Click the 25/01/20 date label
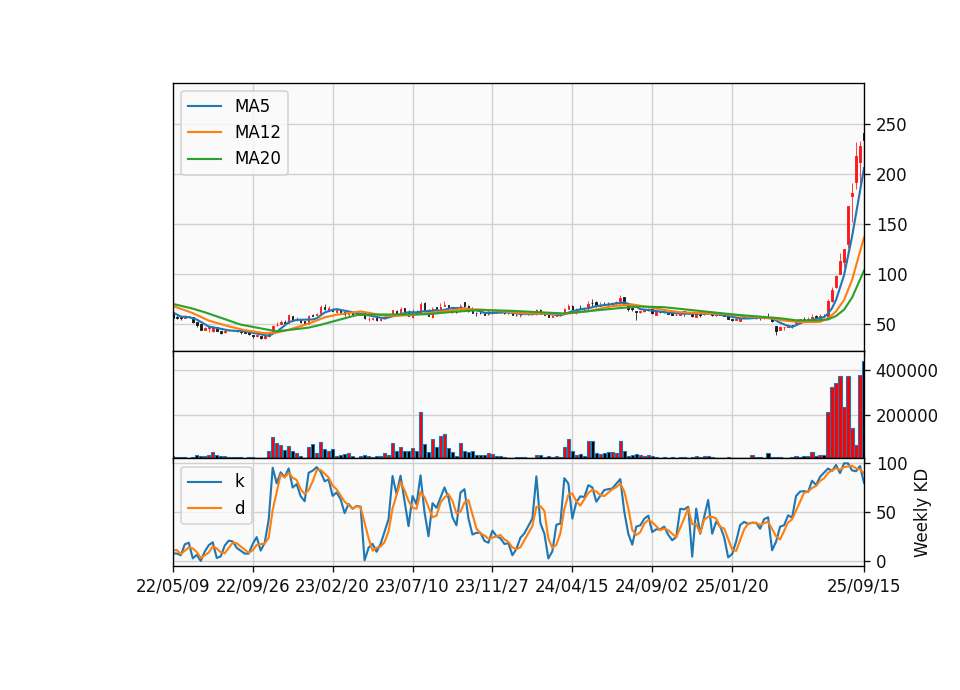Screen dimensions: 960x690 (732, 587)
